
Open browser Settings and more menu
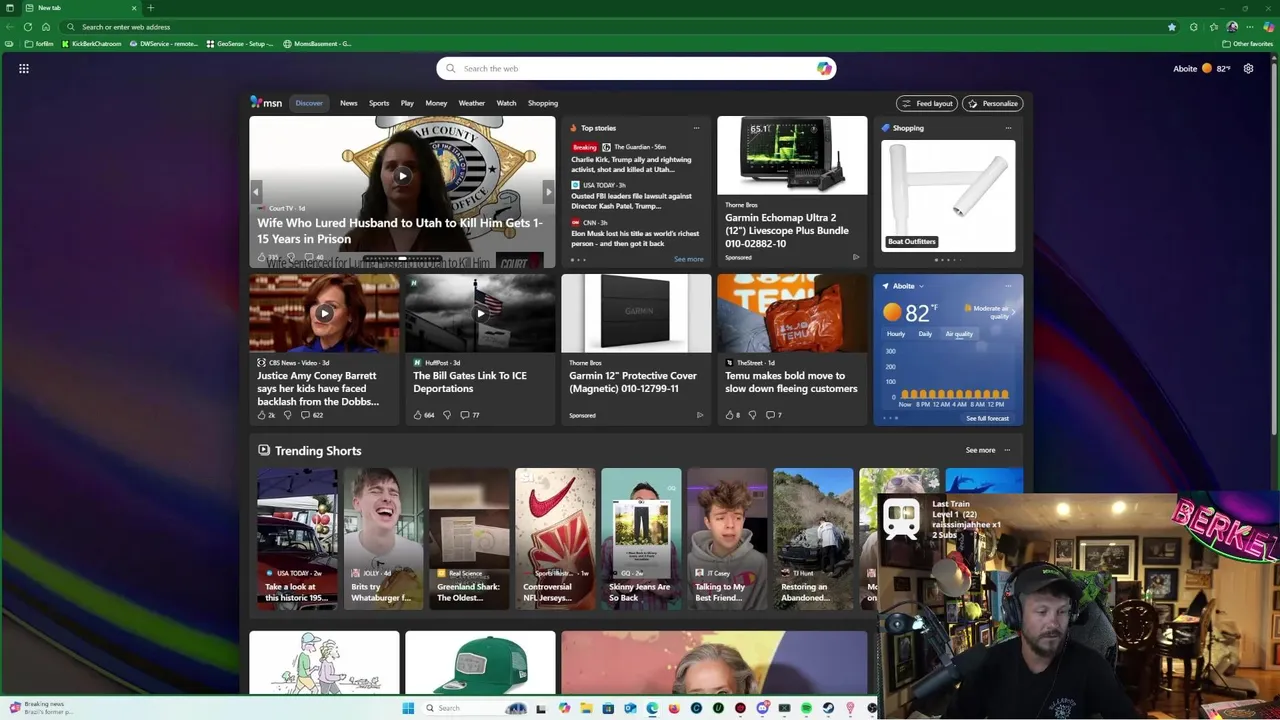(x=1250, y=27)
